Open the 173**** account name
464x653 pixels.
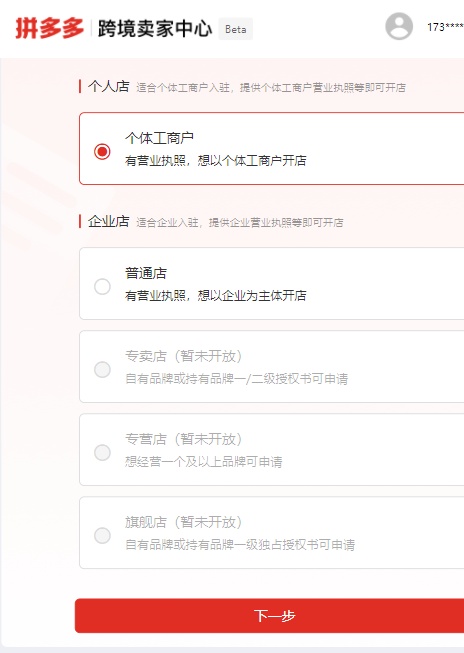point(445,27)
